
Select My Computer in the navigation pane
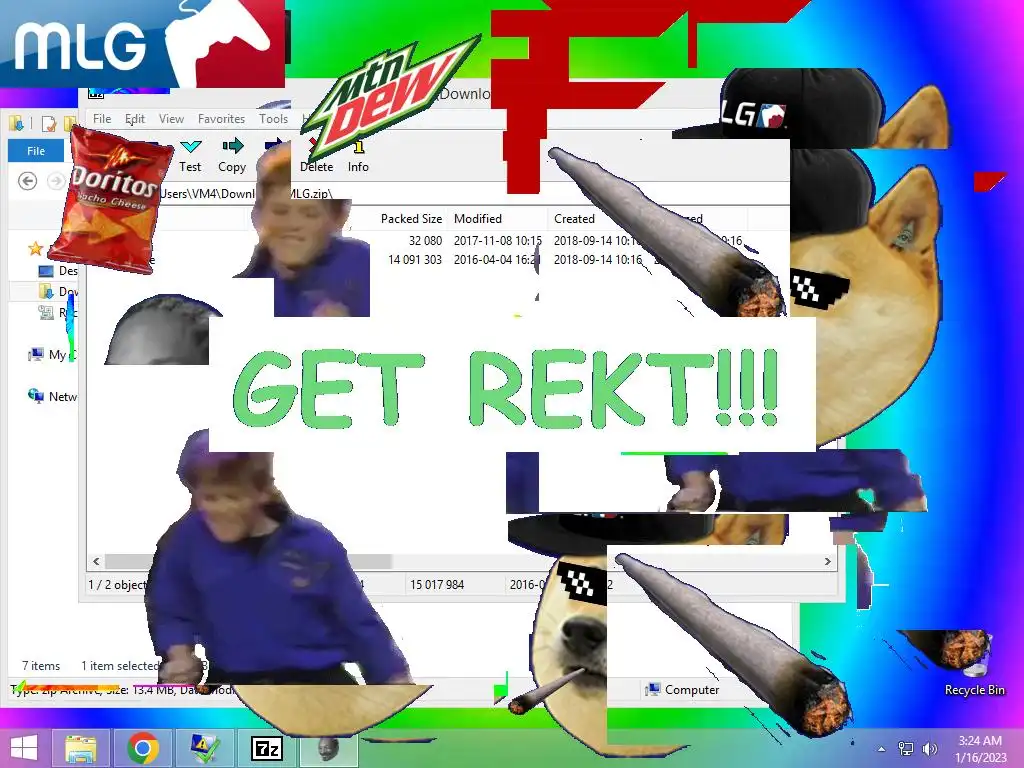(x=52, y=355)
